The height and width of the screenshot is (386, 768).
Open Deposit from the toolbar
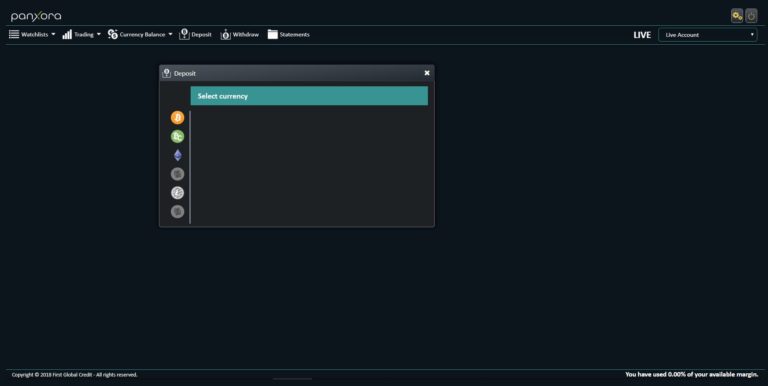click(195, 34)
